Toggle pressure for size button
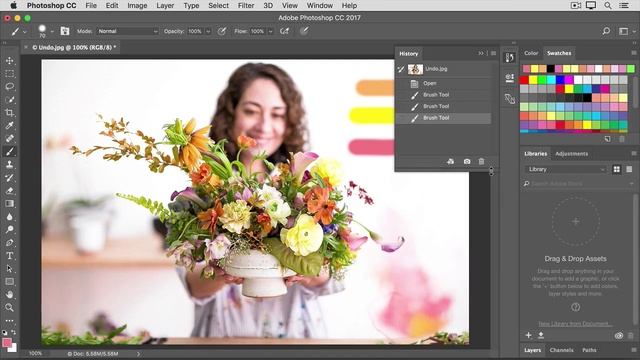 tap(304, 31)
